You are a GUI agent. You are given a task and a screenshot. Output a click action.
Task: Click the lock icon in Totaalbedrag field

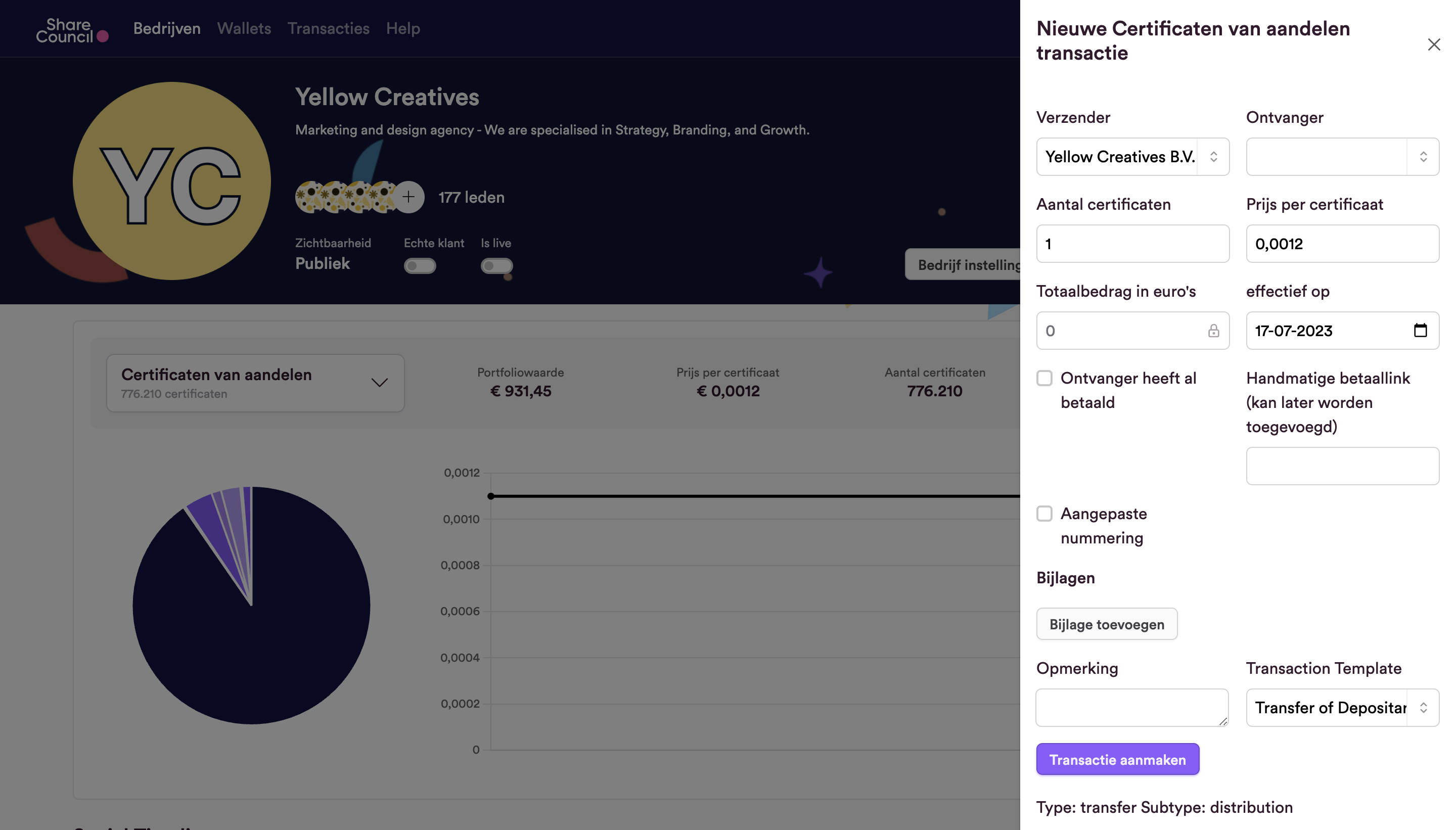tap(1213, 331)
